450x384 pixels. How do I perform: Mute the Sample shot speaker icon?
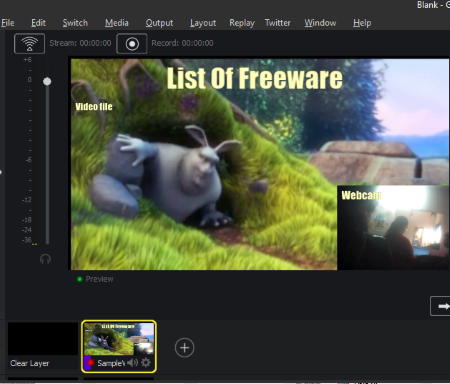click(x=132, y=363)
